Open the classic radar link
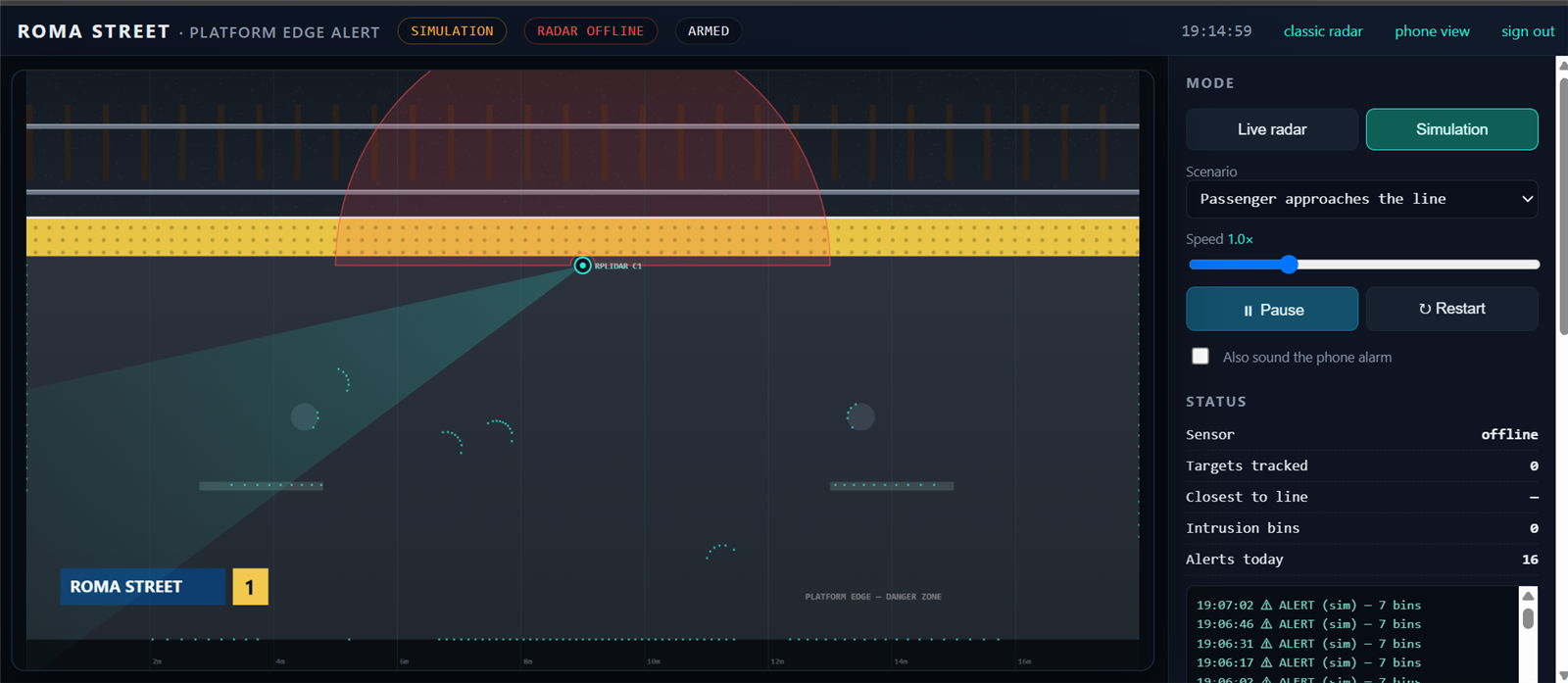 1323,31
